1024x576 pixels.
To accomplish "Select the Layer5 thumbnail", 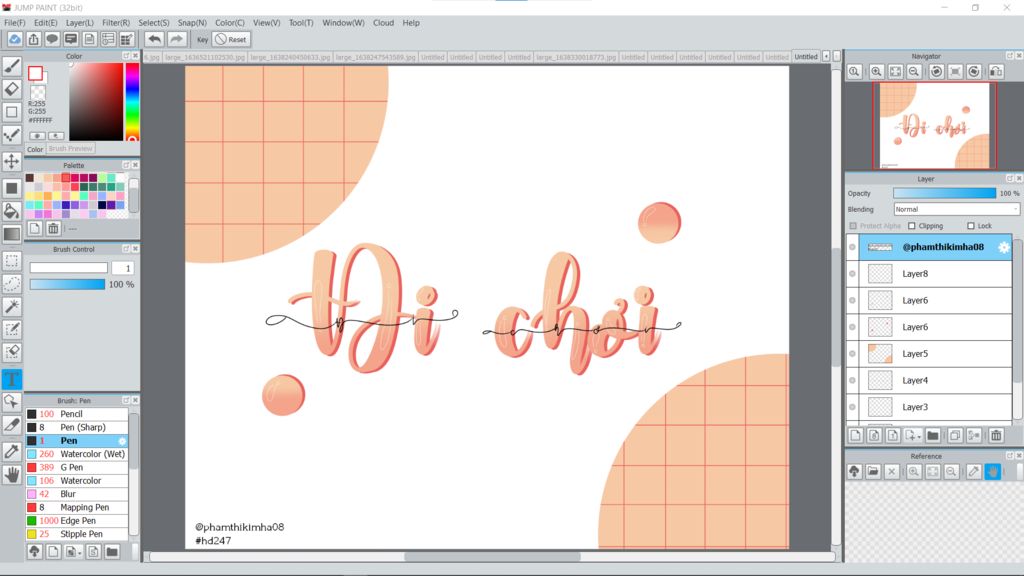I will tap(880, 354).
